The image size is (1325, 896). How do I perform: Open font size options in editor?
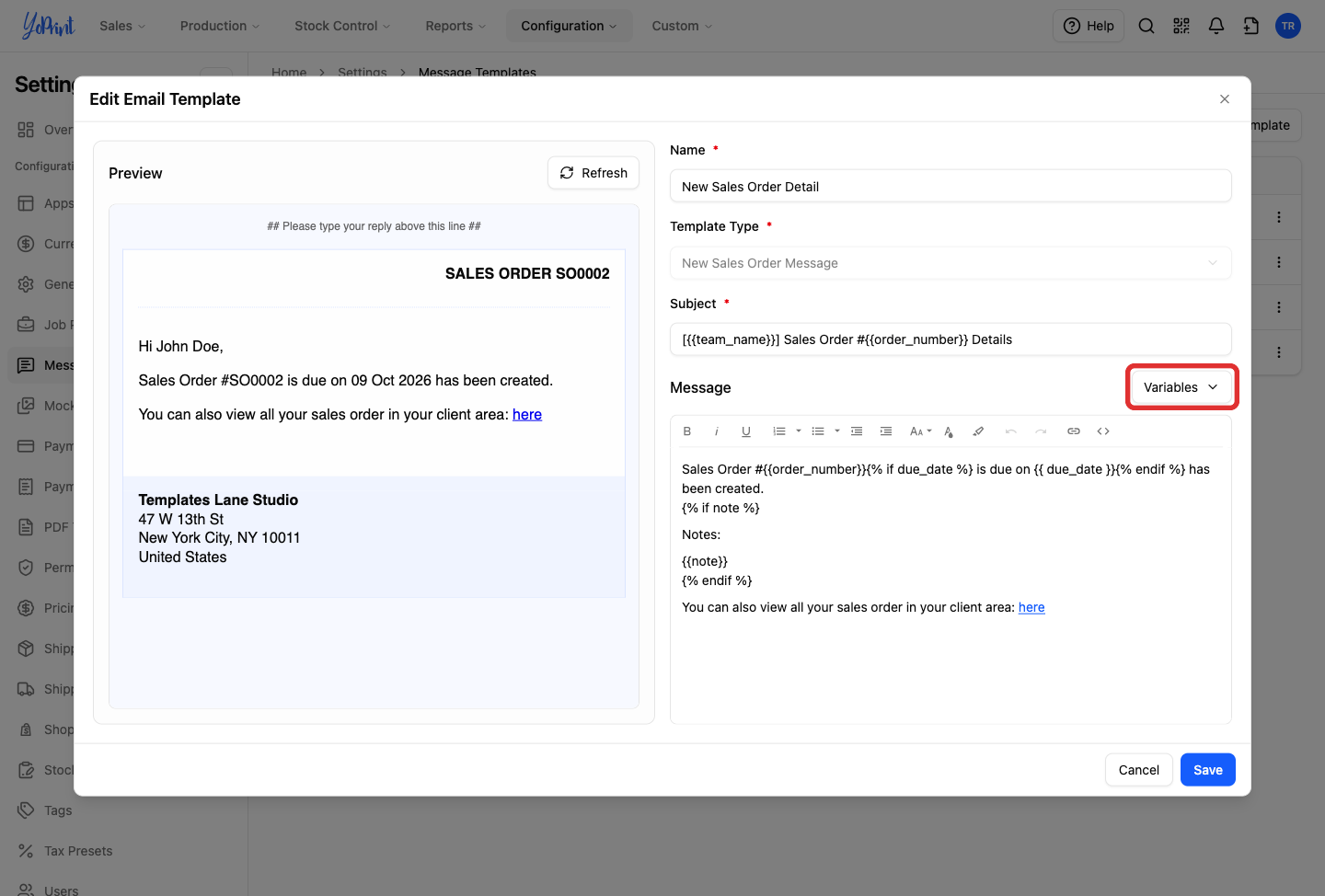tap(920, 431)
